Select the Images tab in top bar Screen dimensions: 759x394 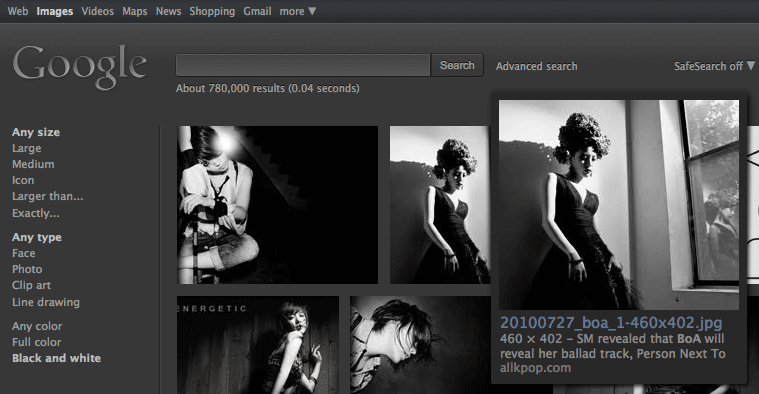[55, 11]
